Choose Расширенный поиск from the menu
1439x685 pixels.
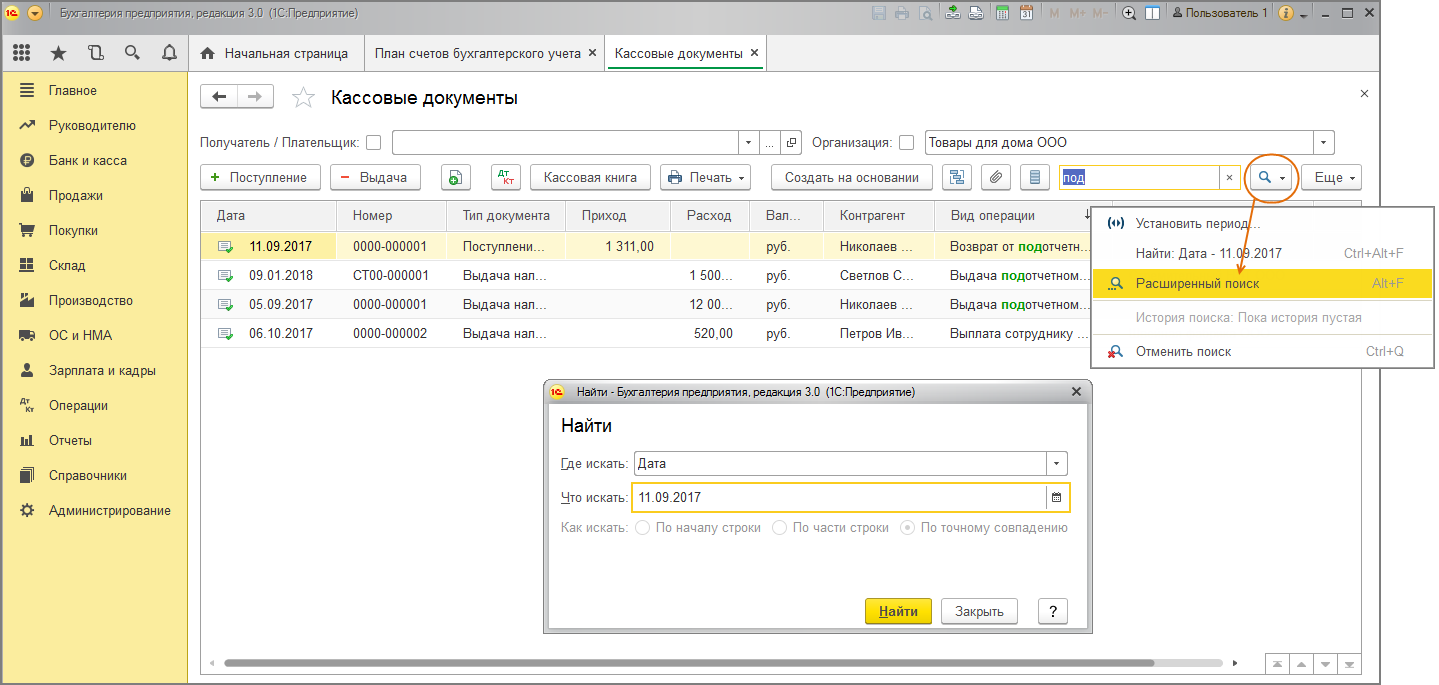point(1197,284)
